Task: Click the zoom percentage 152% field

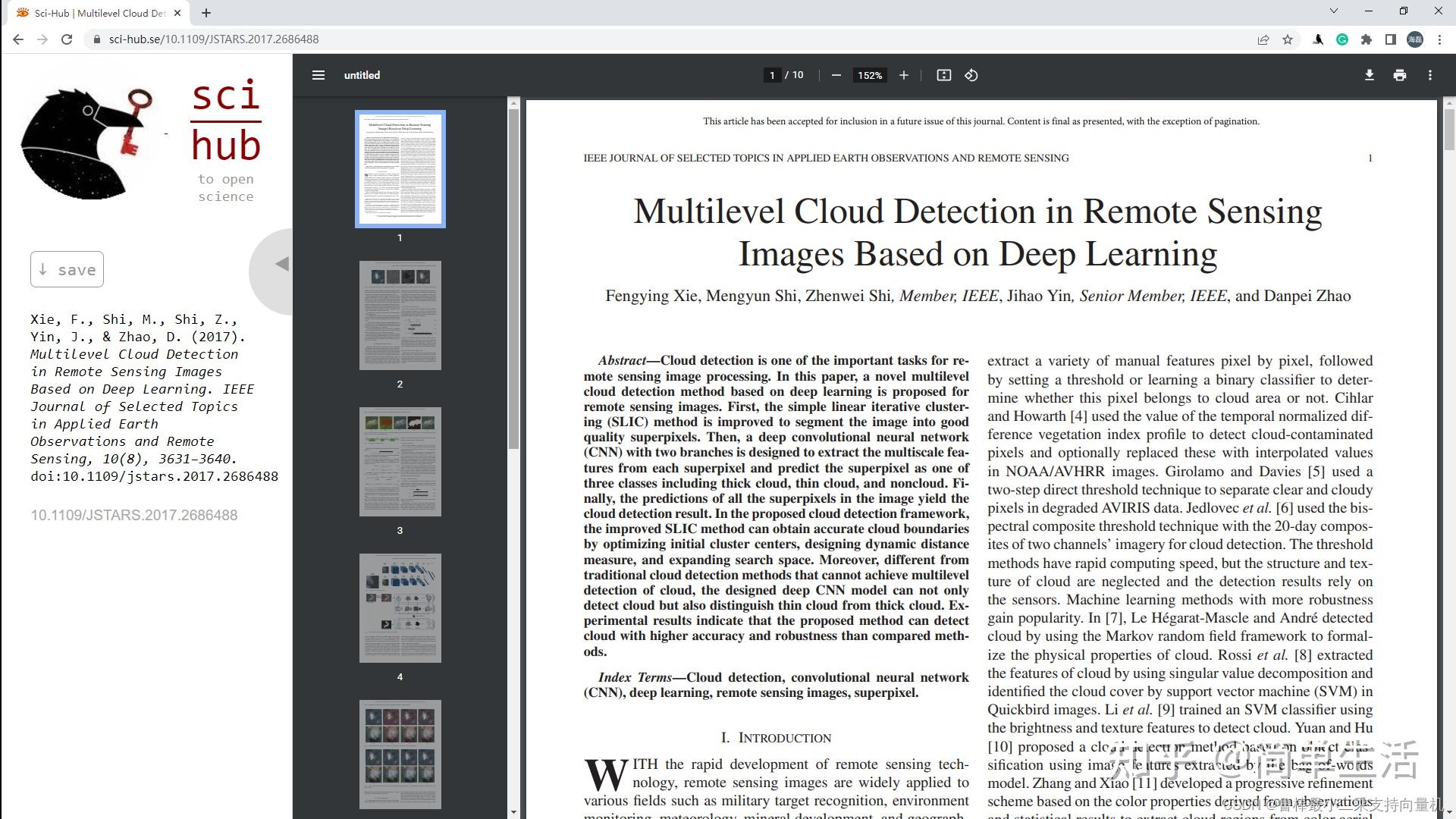Action: click(x=869, y=75)
